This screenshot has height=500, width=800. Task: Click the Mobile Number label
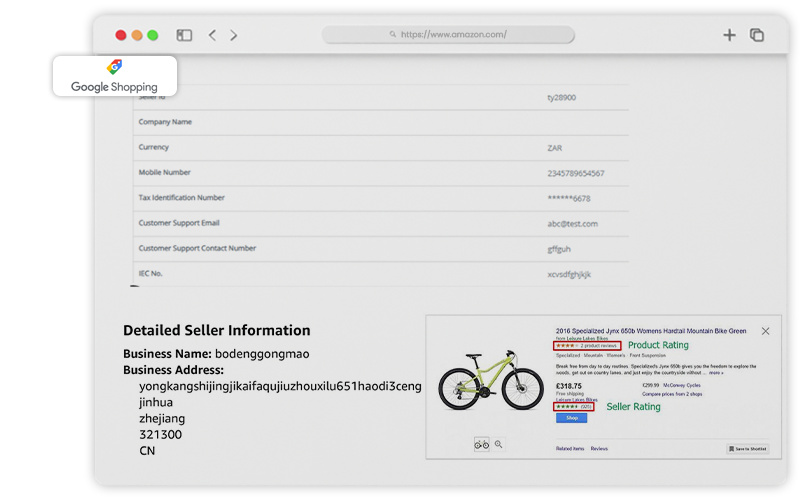tap(164, 172)
